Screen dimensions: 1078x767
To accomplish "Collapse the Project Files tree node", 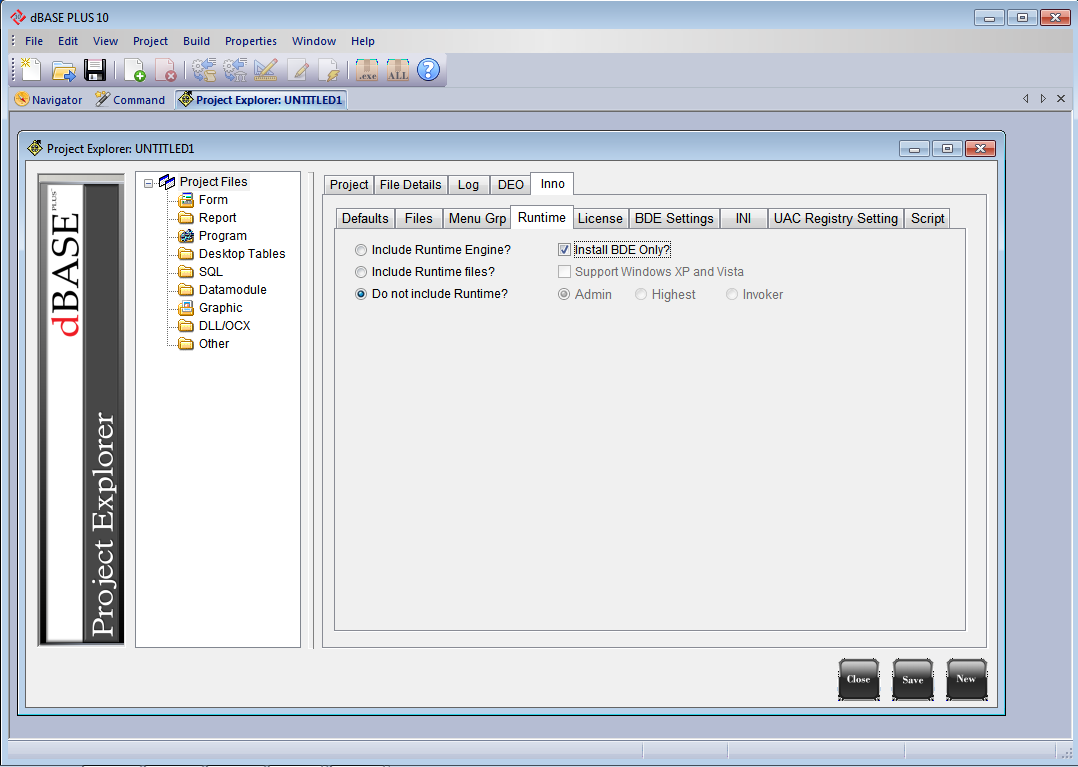I will [x=148, y=183].
